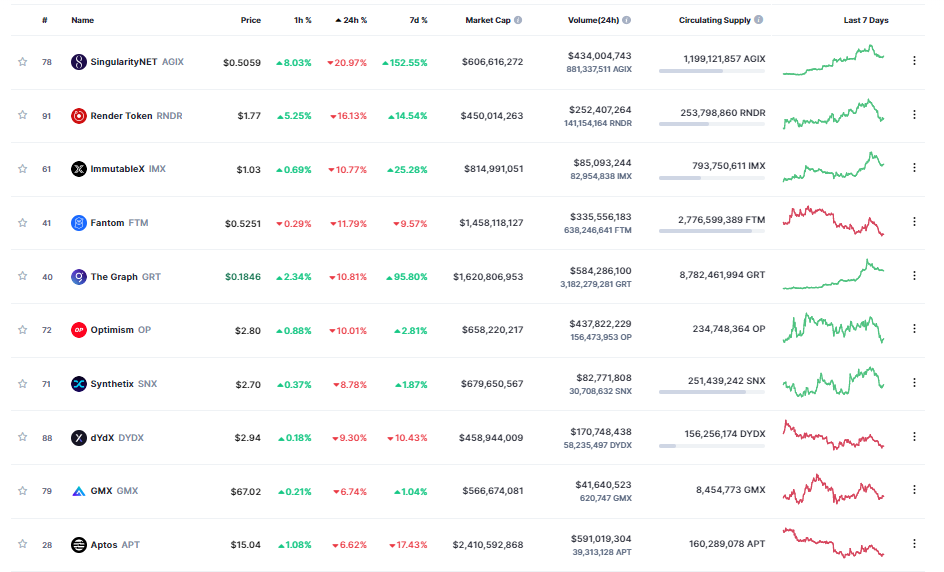Screen dimensions: 944x572
Task: Click the GMX triangle logo icon
Action: point(79,491)
